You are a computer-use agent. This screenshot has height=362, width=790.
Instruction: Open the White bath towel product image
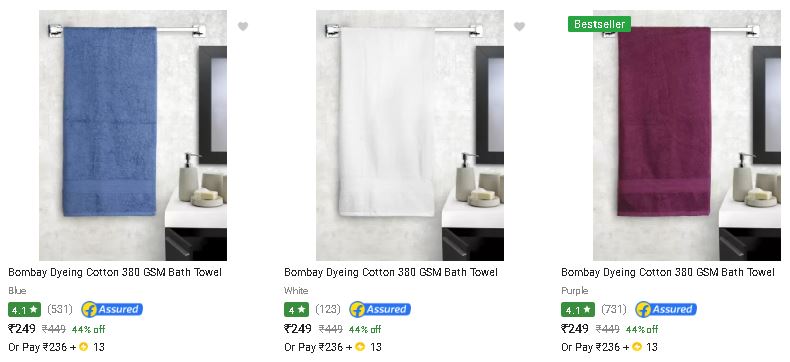point(410,135)
